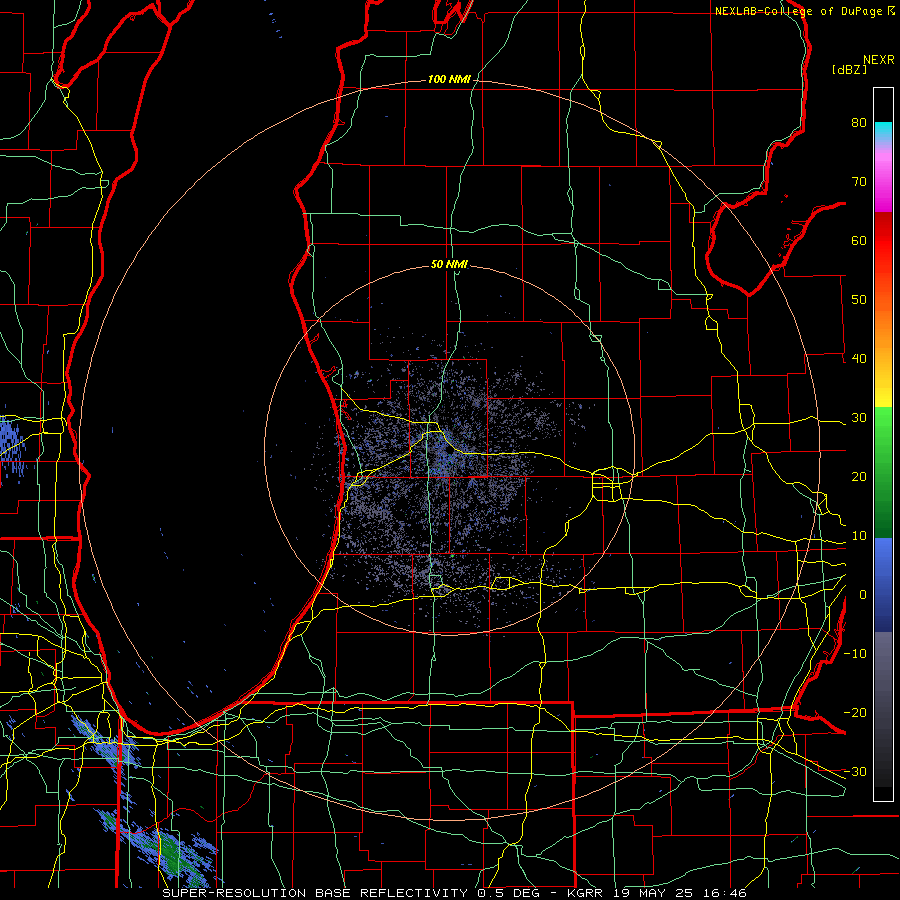Click the -20 dBZ scale value
The width and height of the screenshot is (900, 900).
coord(855,712)
